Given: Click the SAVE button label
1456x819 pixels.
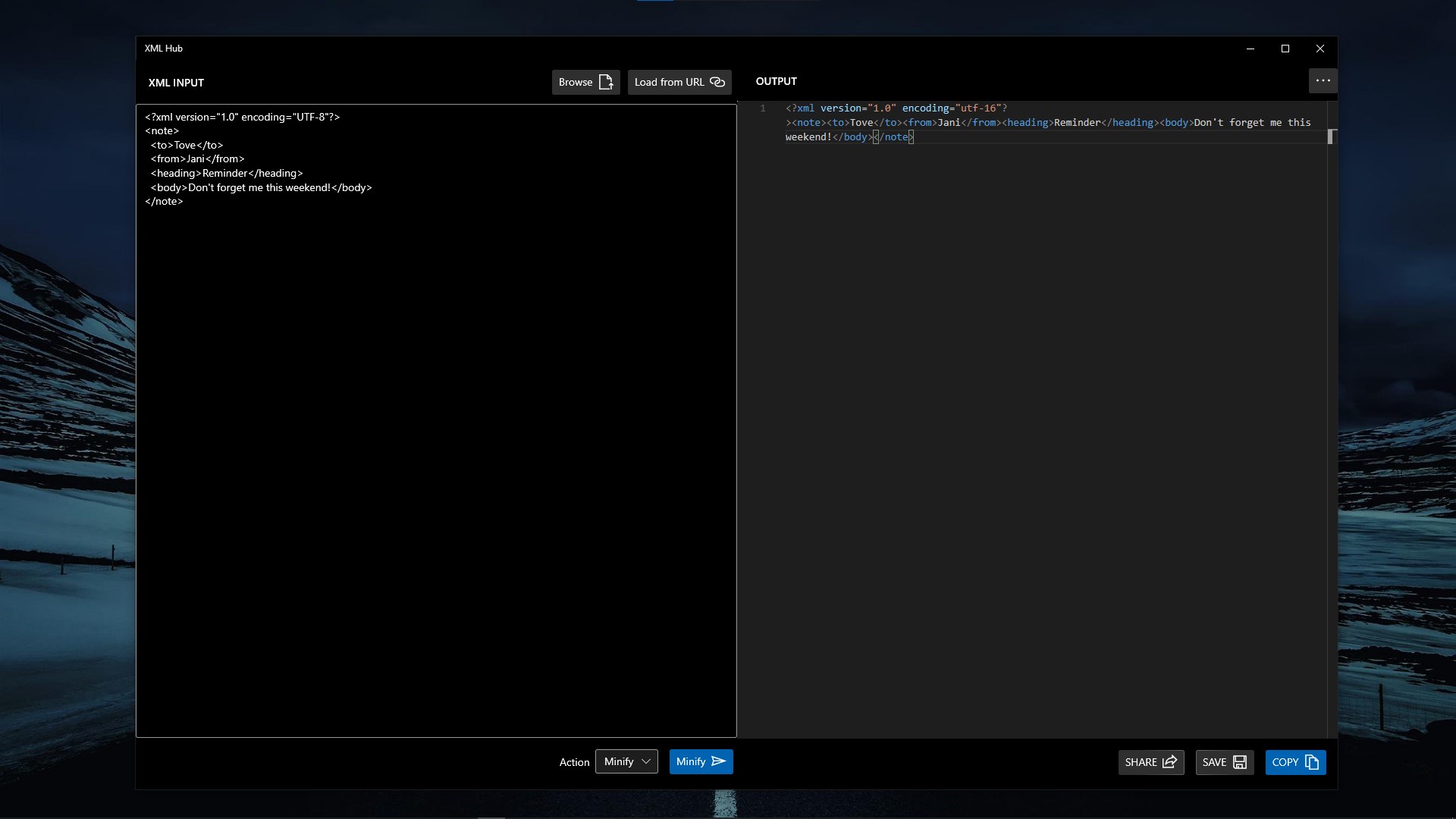Looking at the screenshot, I should 1214,762.
